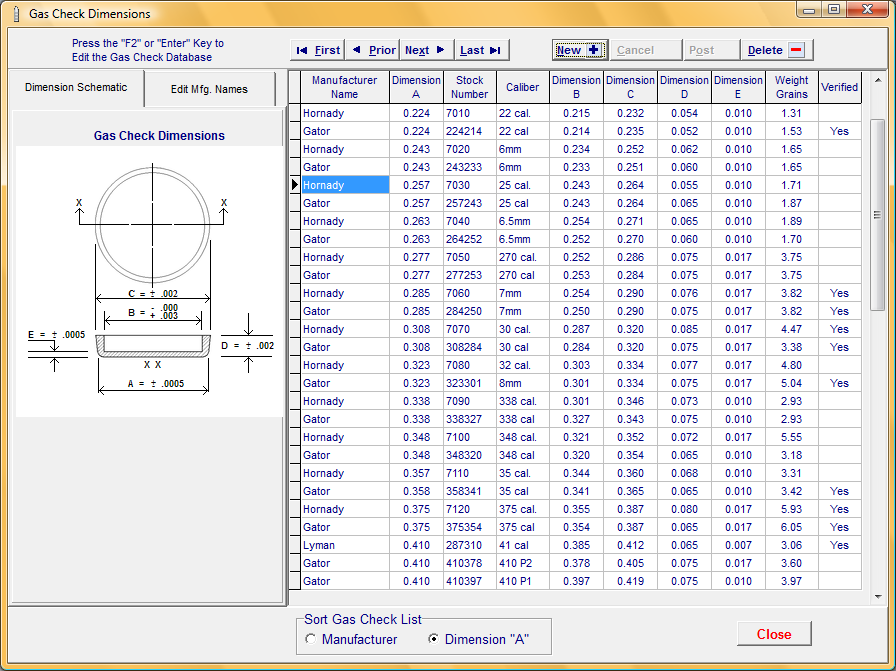Select stock number 308284 cell
Viewport: 896px width, 671px height.
click(470, 347)
